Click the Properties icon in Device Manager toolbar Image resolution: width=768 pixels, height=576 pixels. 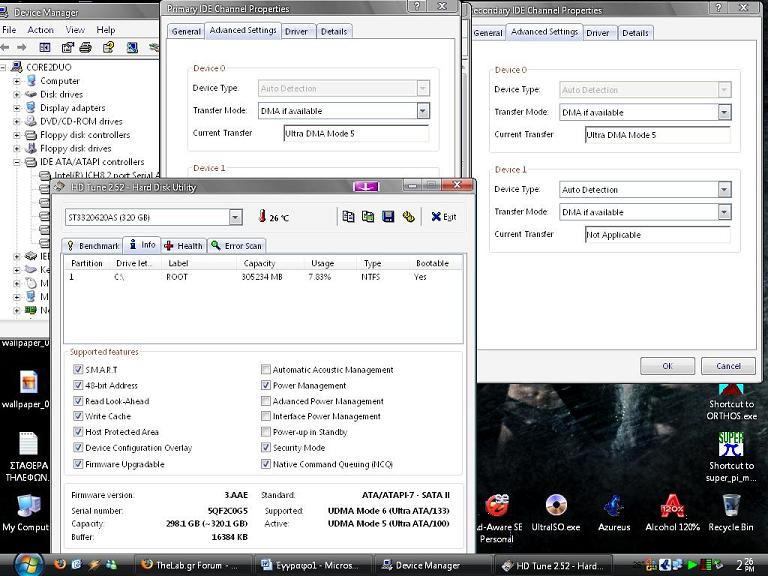click(x=68, y=48)
